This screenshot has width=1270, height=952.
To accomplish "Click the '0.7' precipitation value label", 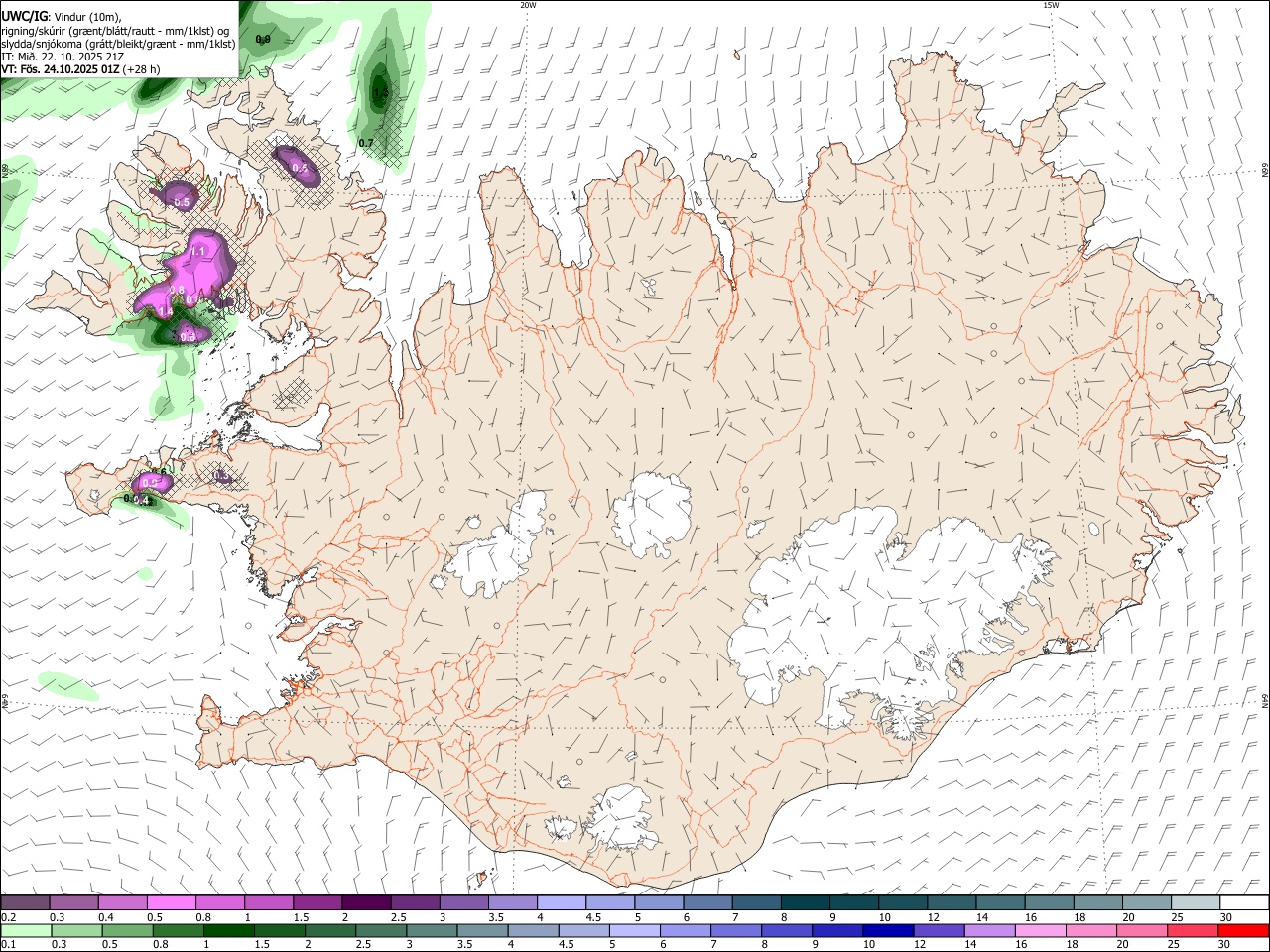I will click(366, 143).
